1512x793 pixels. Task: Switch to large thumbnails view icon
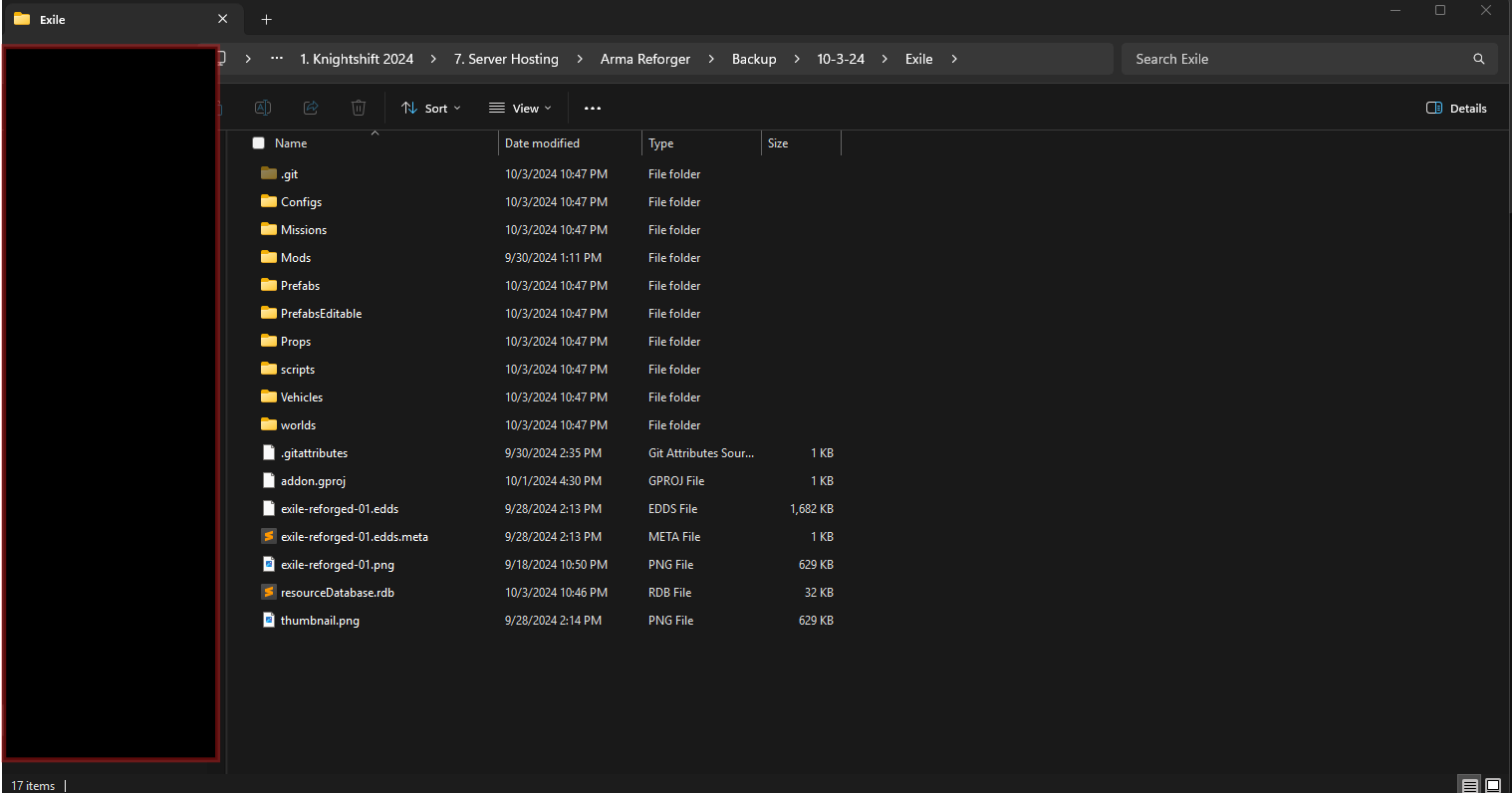tap(1493, 785)
